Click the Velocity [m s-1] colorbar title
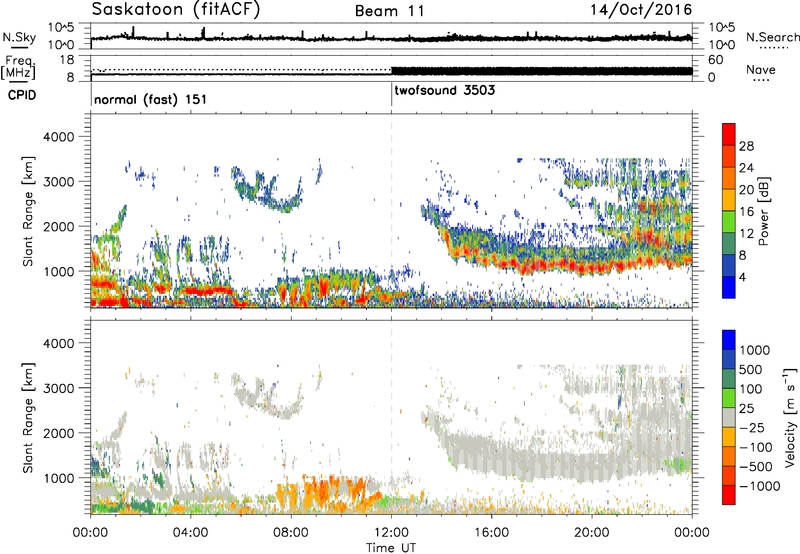Screen dimensions: 800x554 (790, 417)
